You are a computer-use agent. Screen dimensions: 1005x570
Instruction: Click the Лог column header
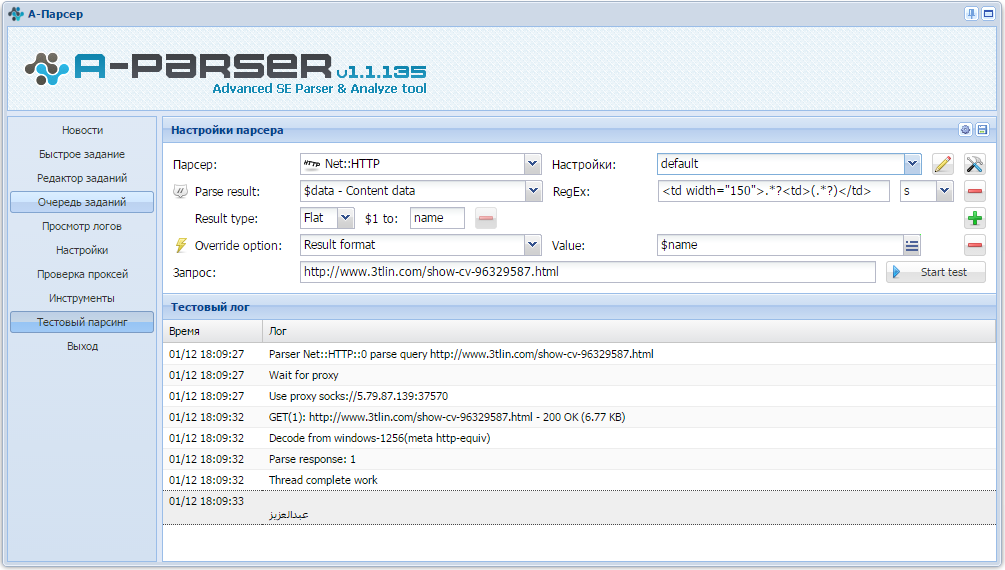[629, 331]
